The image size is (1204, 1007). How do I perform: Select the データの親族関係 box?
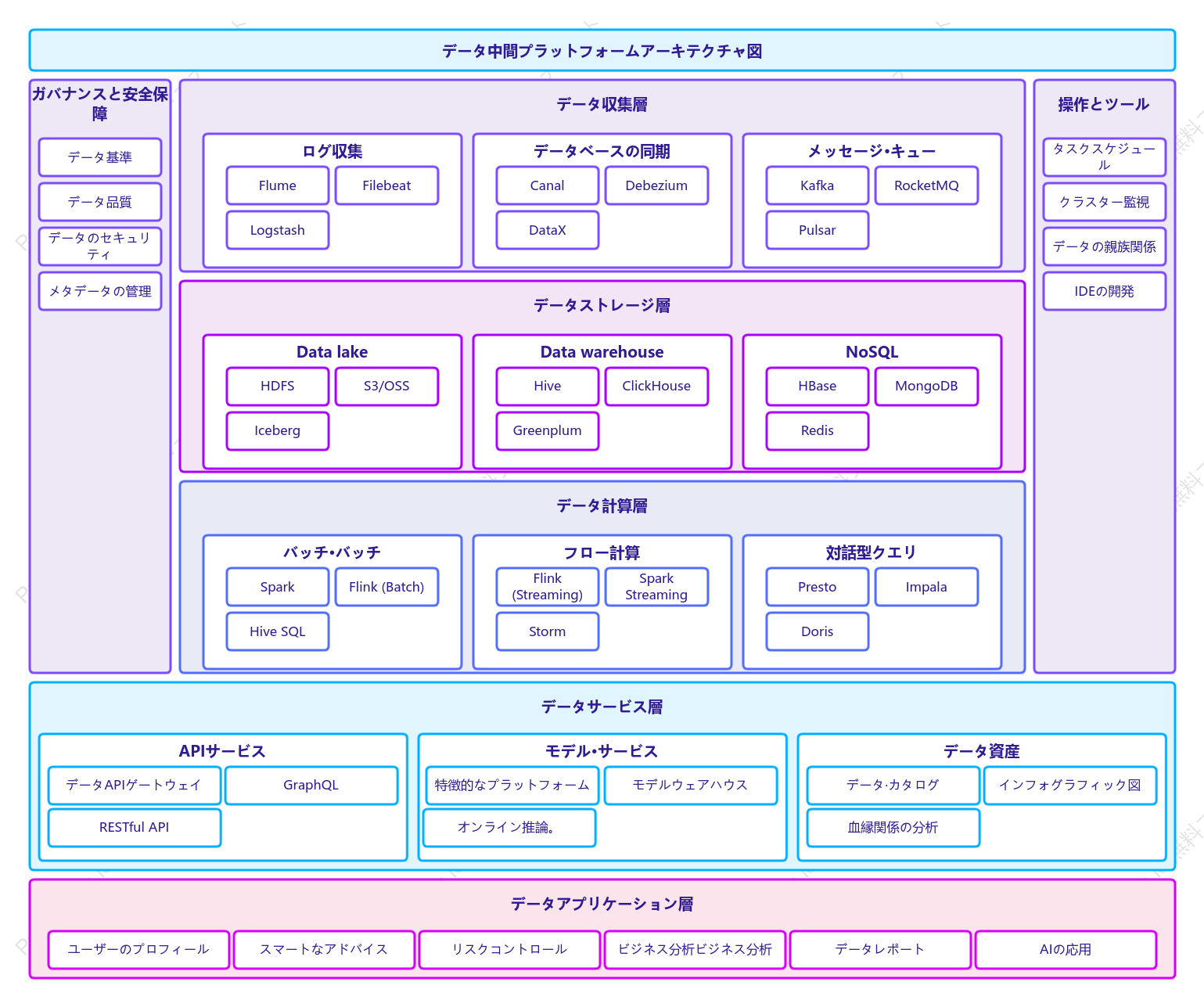pos(1105,246)
